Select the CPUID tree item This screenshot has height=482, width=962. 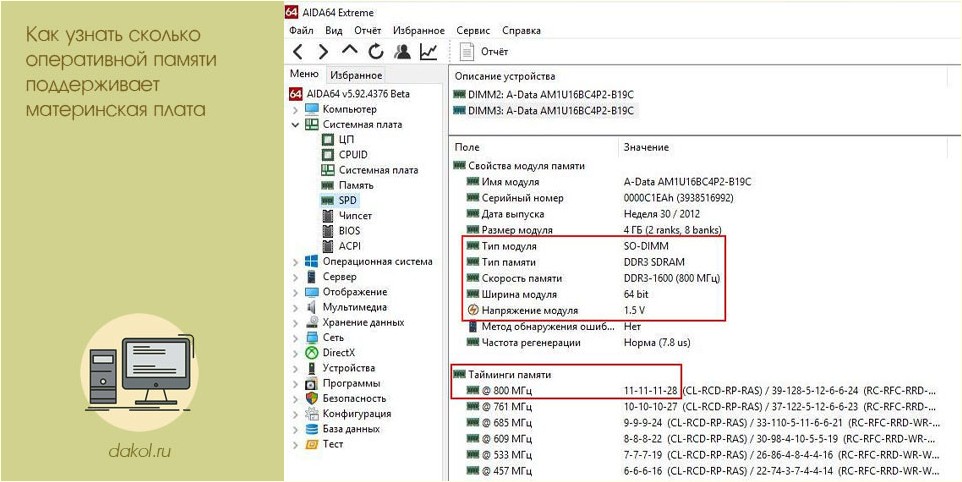[345, 155]
